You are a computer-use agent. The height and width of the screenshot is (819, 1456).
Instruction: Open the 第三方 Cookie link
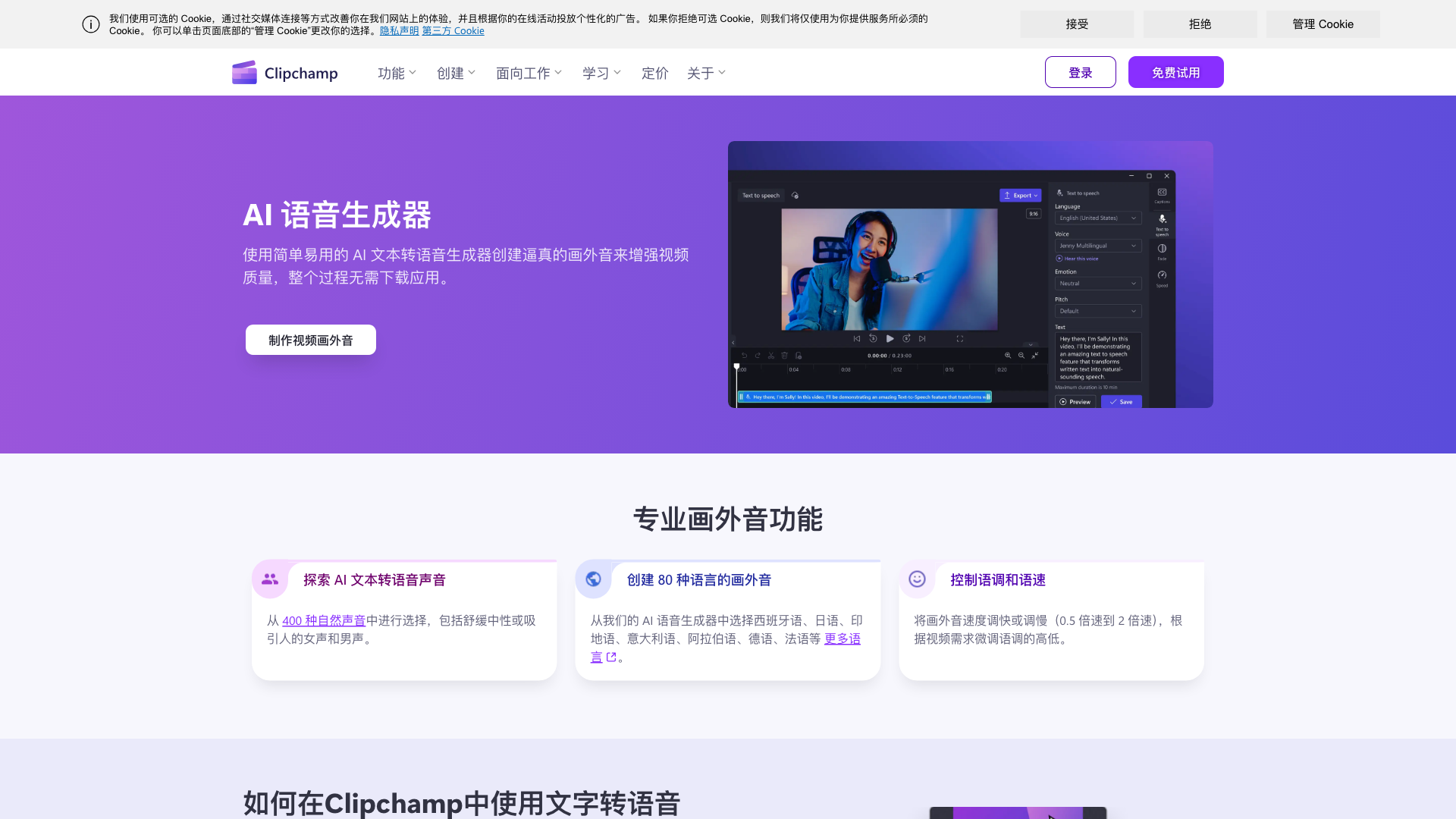(453, 31)
